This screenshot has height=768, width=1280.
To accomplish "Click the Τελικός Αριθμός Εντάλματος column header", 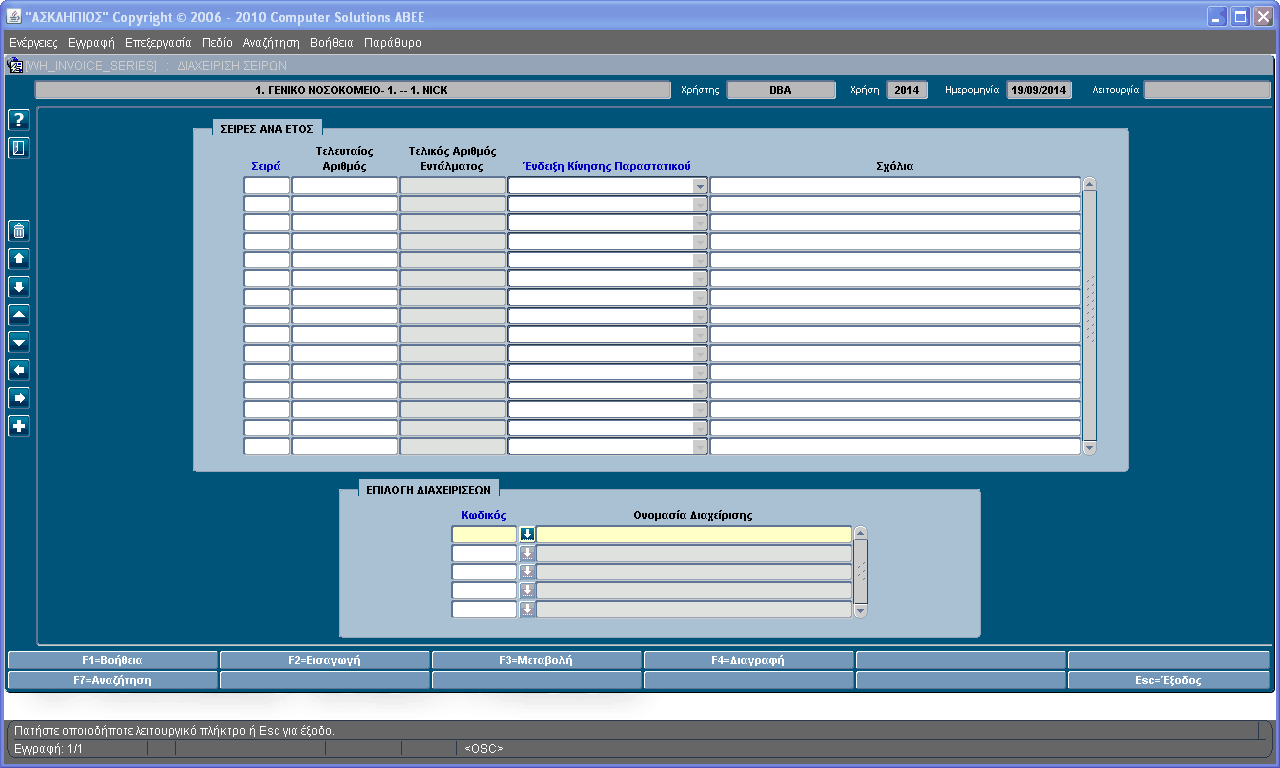I will click(x=453, y=159).
